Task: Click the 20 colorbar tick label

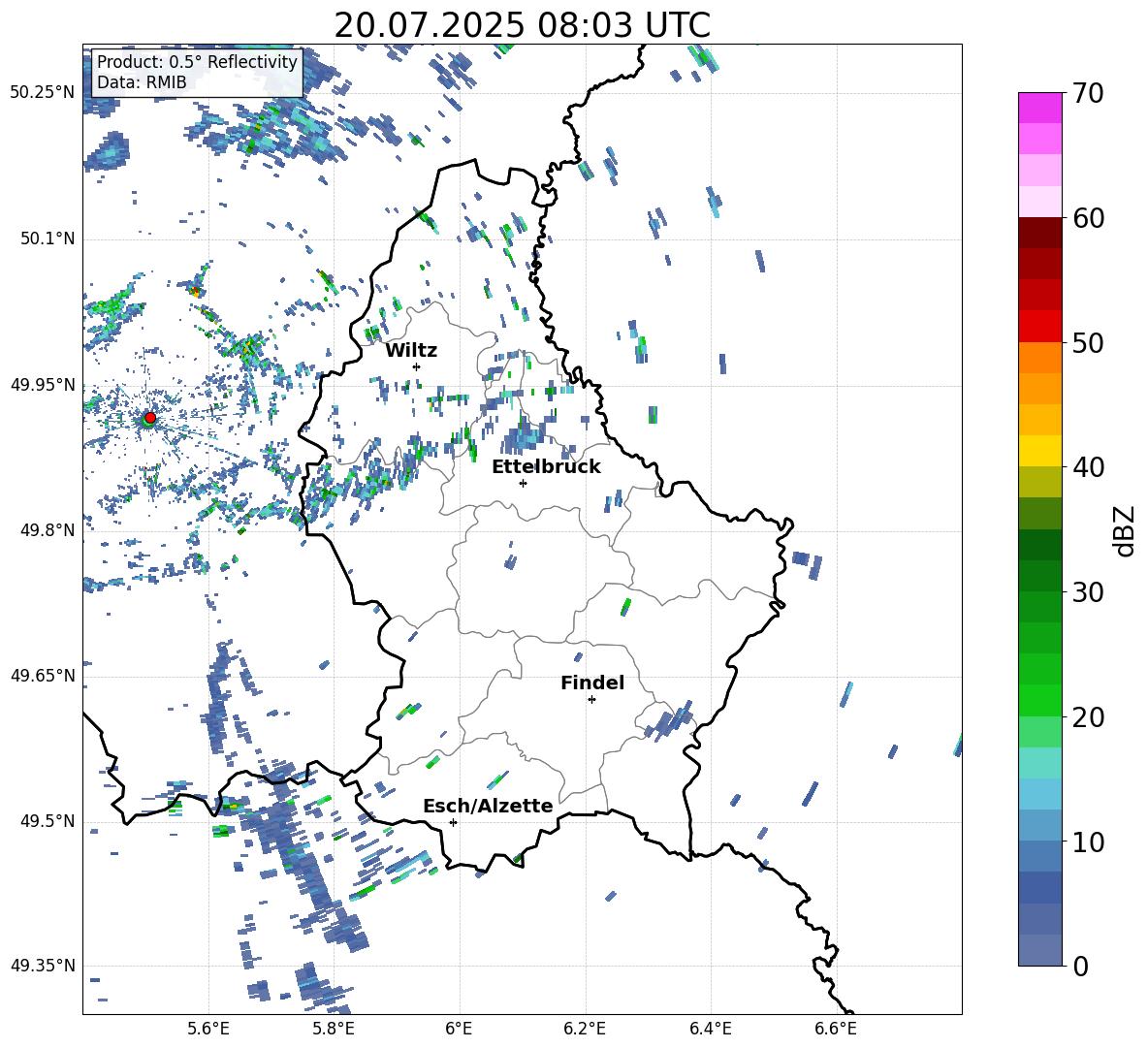Action: pos(1088,717)
